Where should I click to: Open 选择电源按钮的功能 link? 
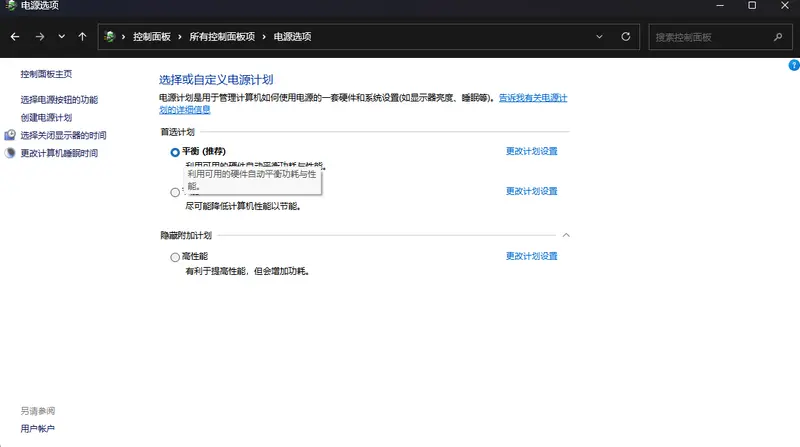59,100
